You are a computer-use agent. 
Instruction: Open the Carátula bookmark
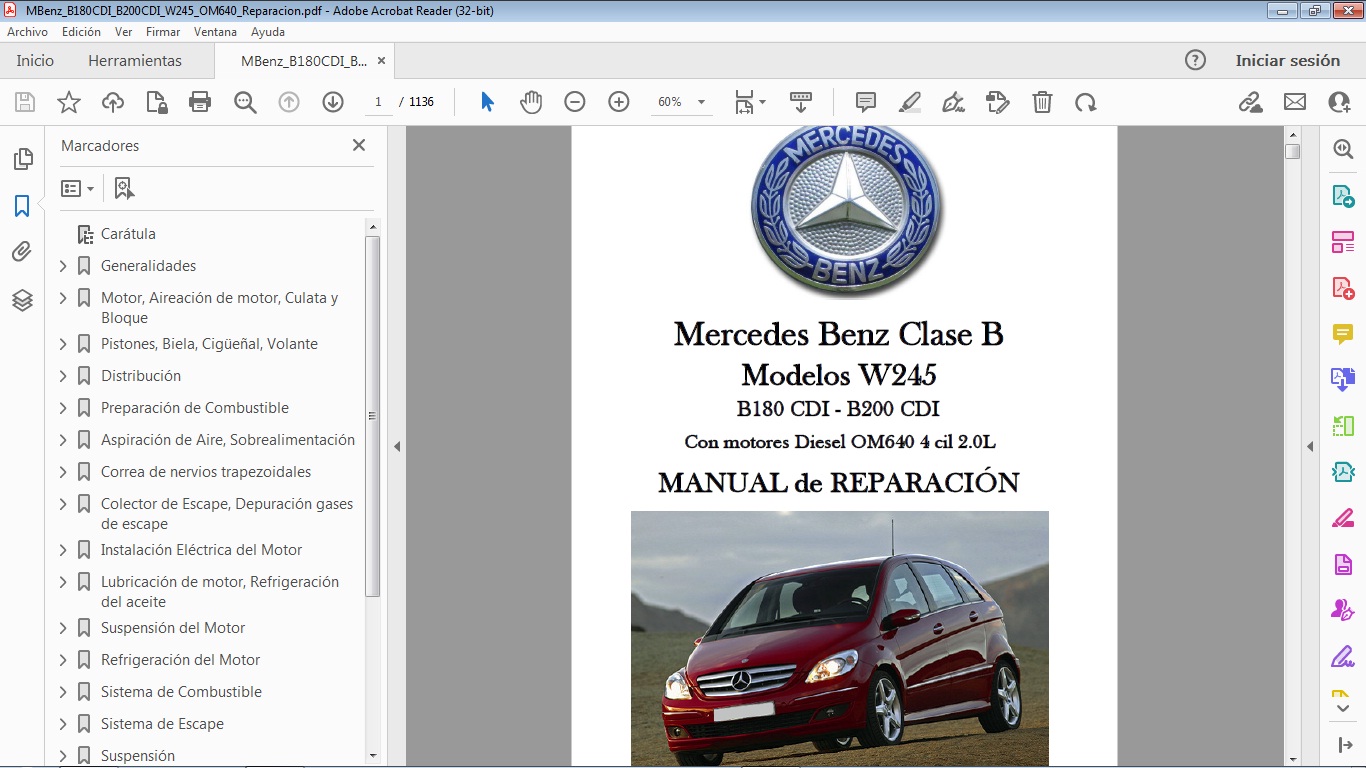[128, 234]
